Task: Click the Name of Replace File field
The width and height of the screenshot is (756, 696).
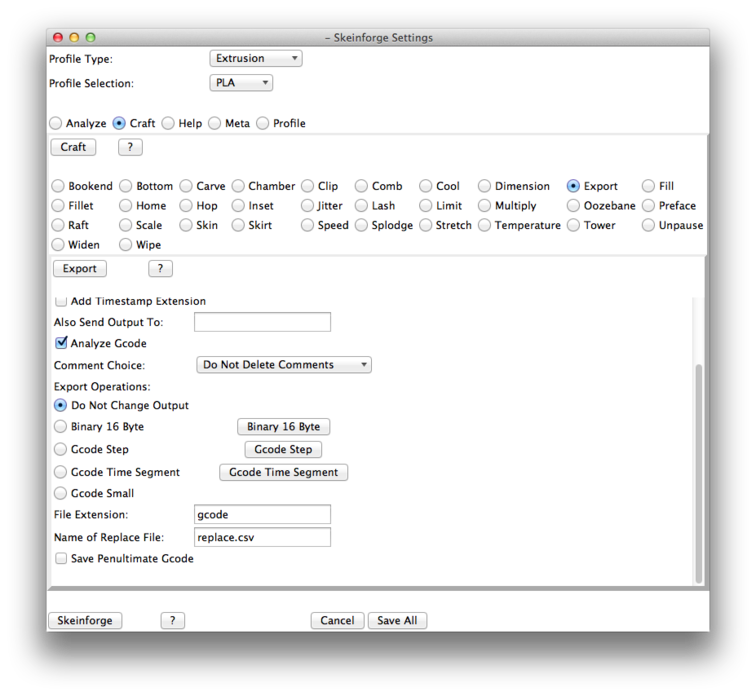Action: pos(262,537)
